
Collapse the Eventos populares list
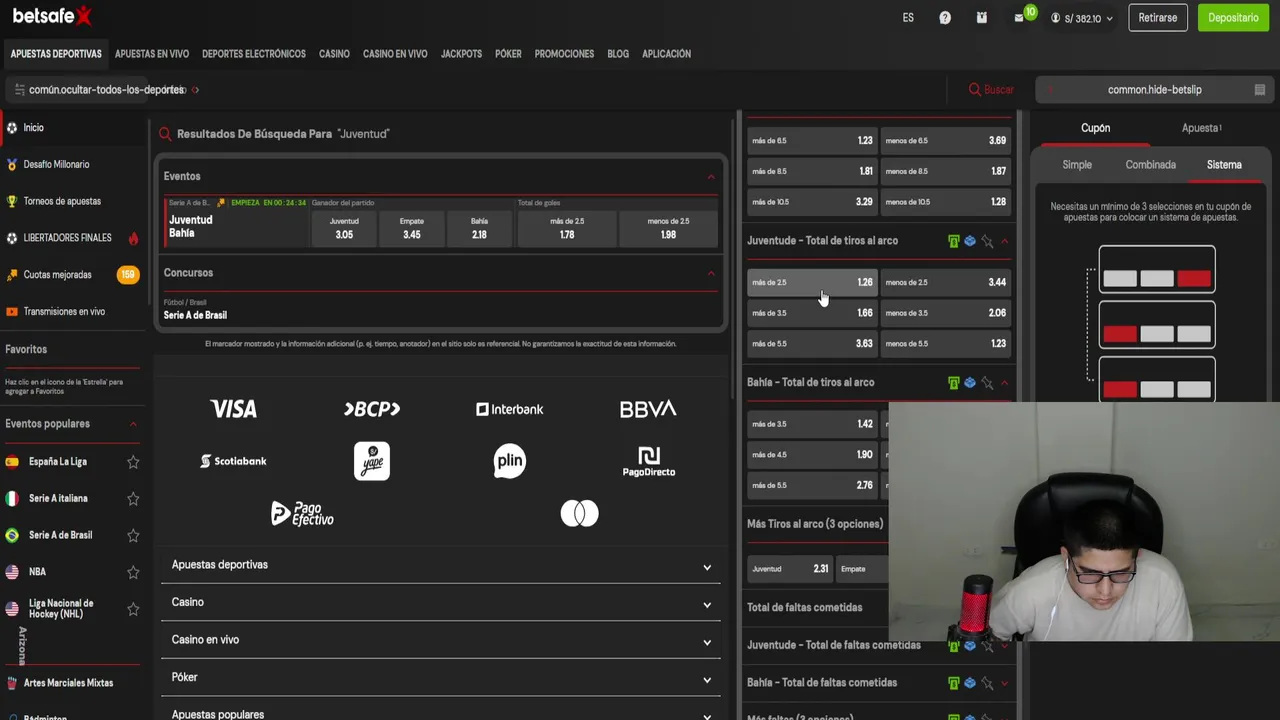point(133,424)
